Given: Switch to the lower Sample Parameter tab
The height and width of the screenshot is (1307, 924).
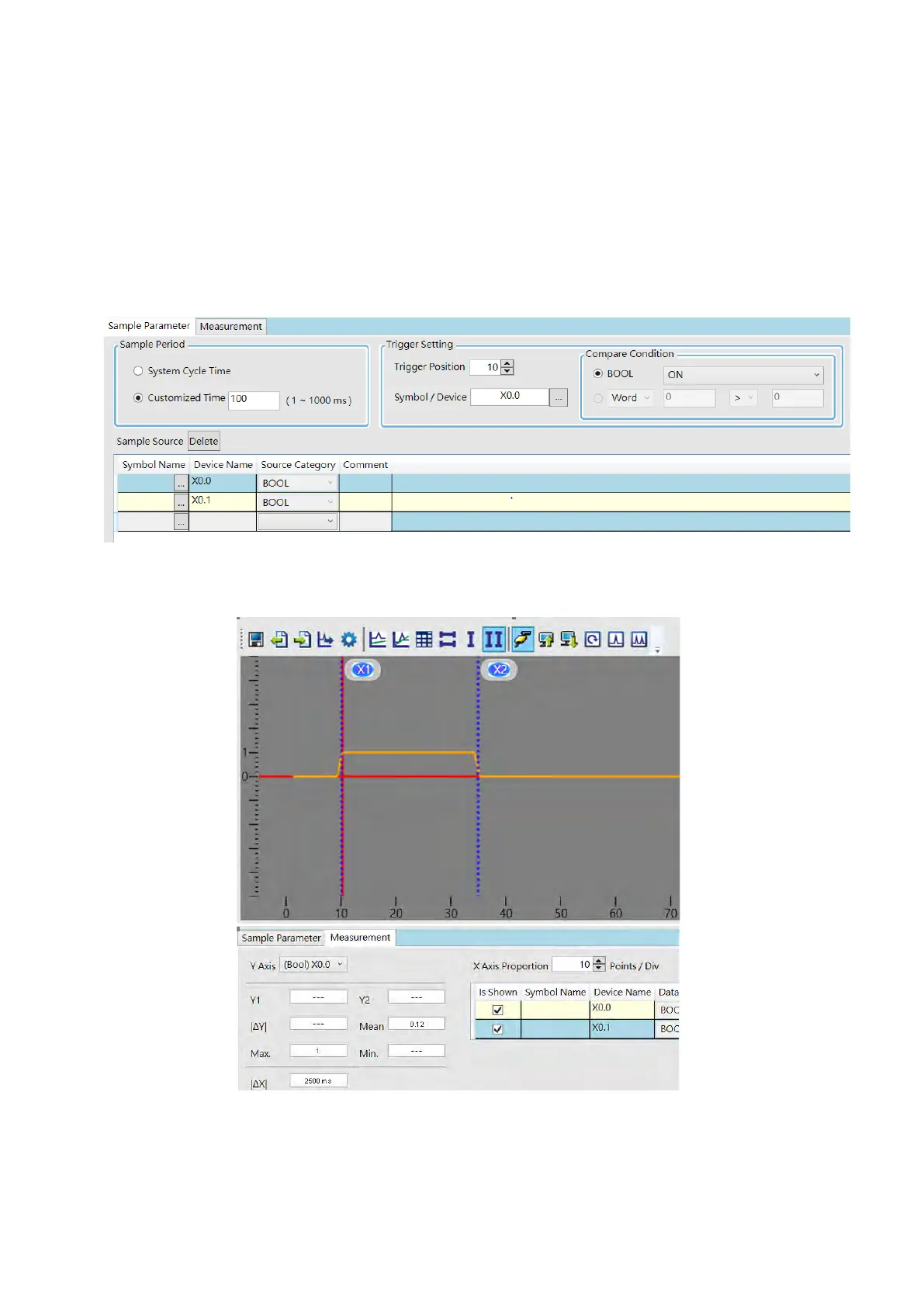Looking at the screenshot, I should pyautogui.click(x=281, y=938).
